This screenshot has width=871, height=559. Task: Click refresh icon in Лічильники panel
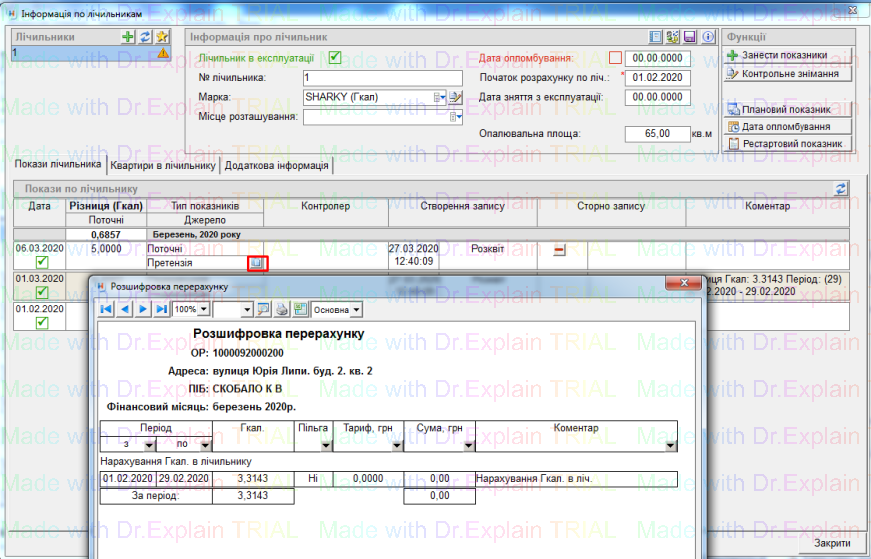pos(144,37)
